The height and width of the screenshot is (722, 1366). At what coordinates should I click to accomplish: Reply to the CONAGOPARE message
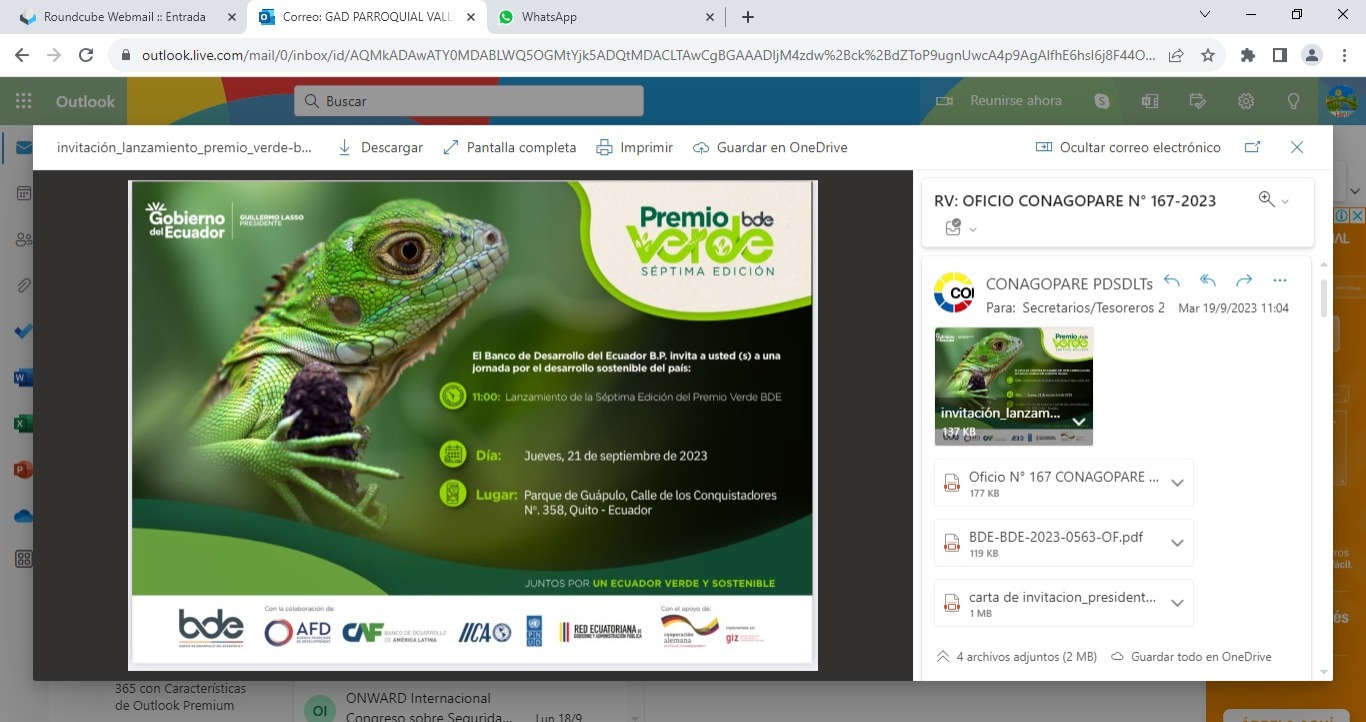pos(1172,281)
